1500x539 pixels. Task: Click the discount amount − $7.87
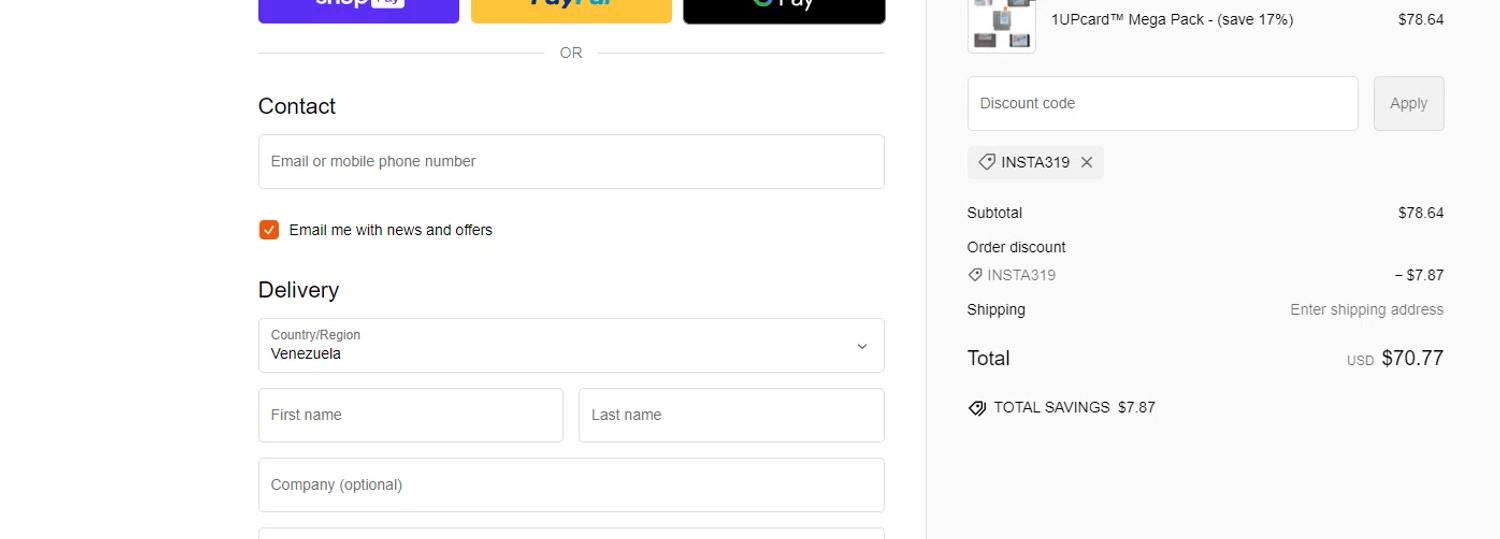pos(1419,275)
